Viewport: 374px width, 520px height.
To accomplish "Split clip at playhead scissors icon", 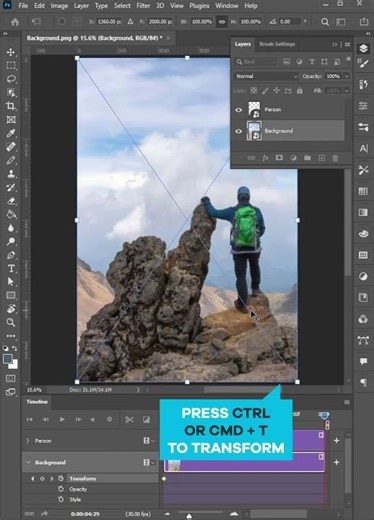I will click(x=129, y=420).
